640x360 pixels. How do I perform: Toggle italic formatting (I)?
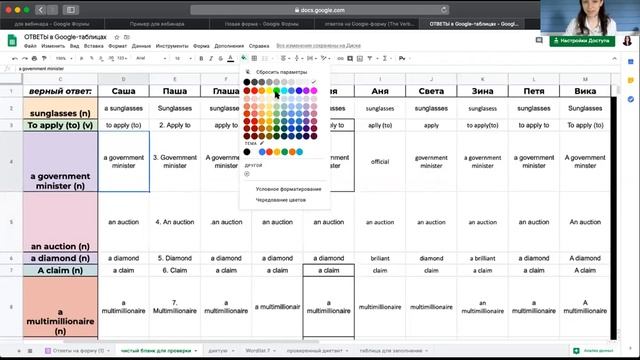(x=211, y=58)
